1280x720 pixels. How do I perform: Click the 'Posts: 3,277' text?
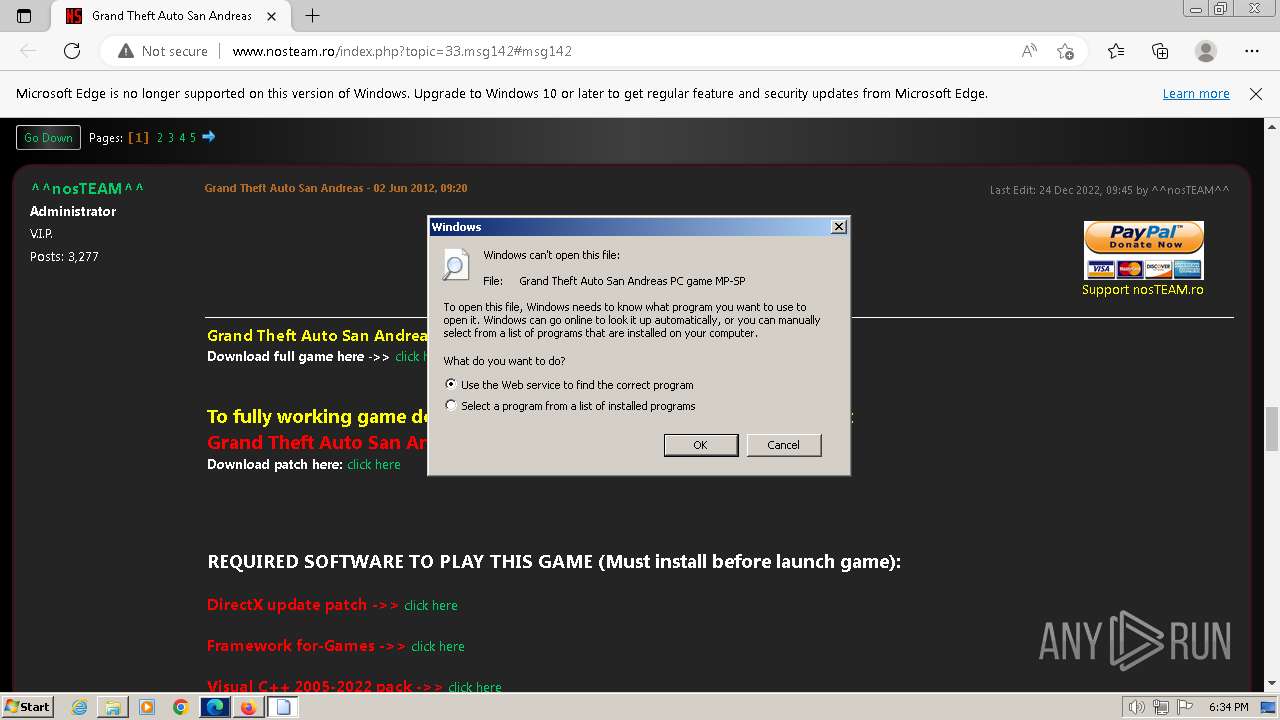pyautogui.click(x=64, y=257)
